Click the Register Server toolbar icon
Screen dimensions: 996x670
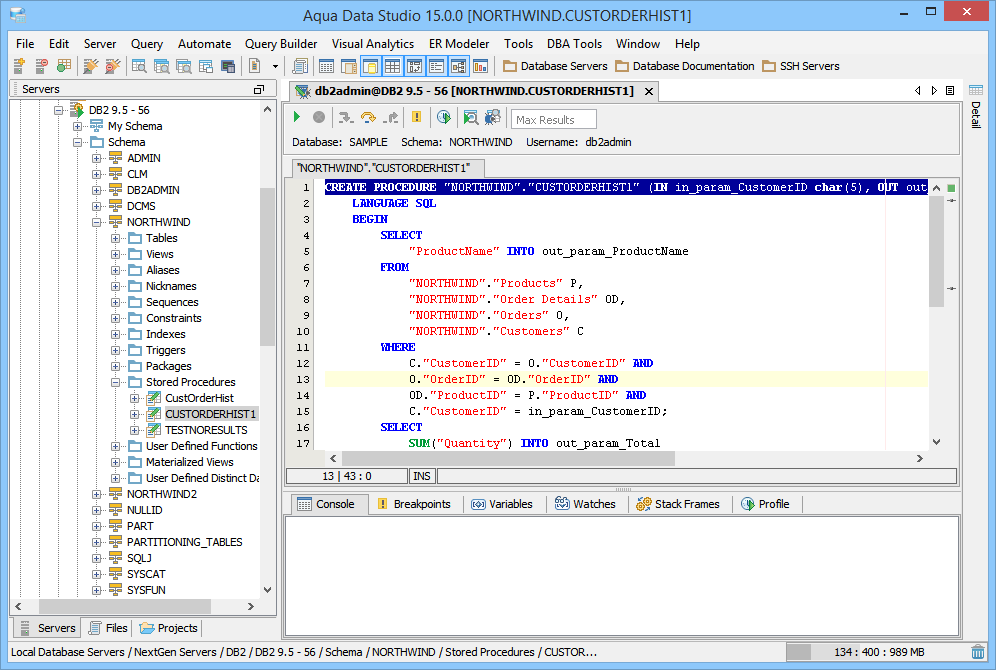point(18,66)
